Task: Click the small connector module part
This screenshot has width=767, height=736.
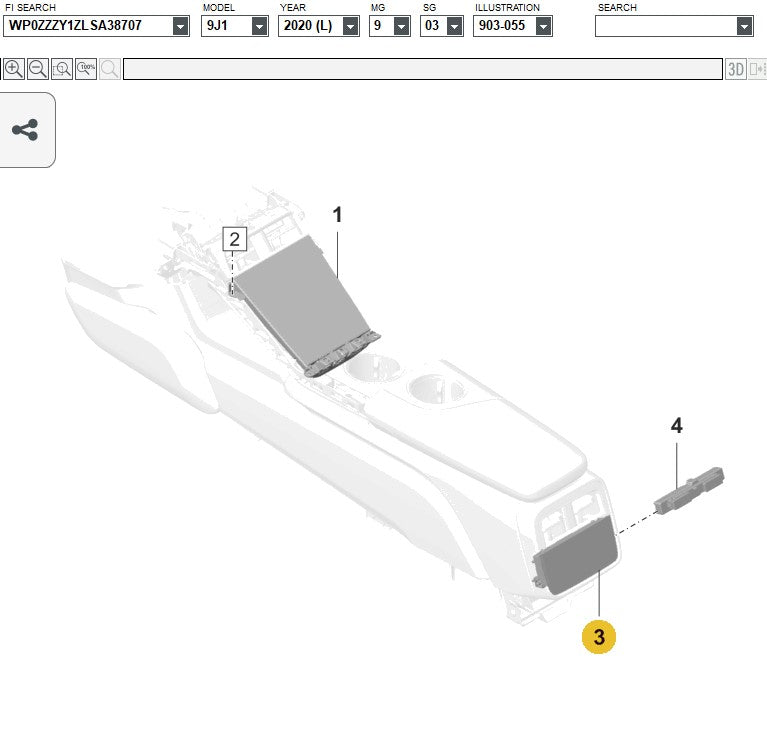Action: pos(689,491)
